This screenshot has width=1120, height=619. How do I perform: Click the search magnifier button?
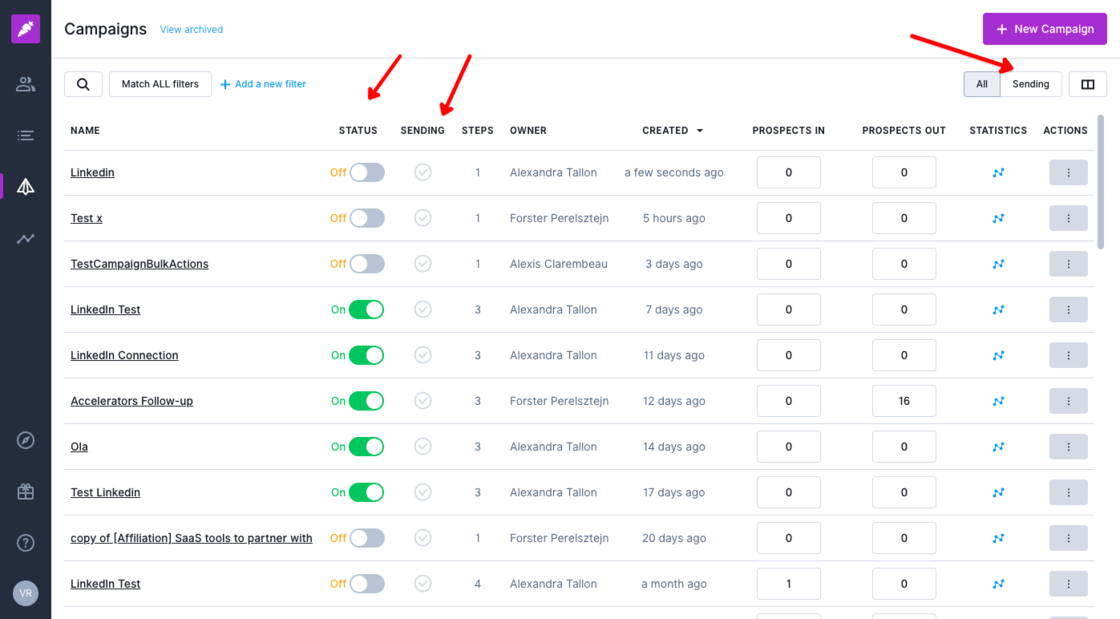pos(84,84)
